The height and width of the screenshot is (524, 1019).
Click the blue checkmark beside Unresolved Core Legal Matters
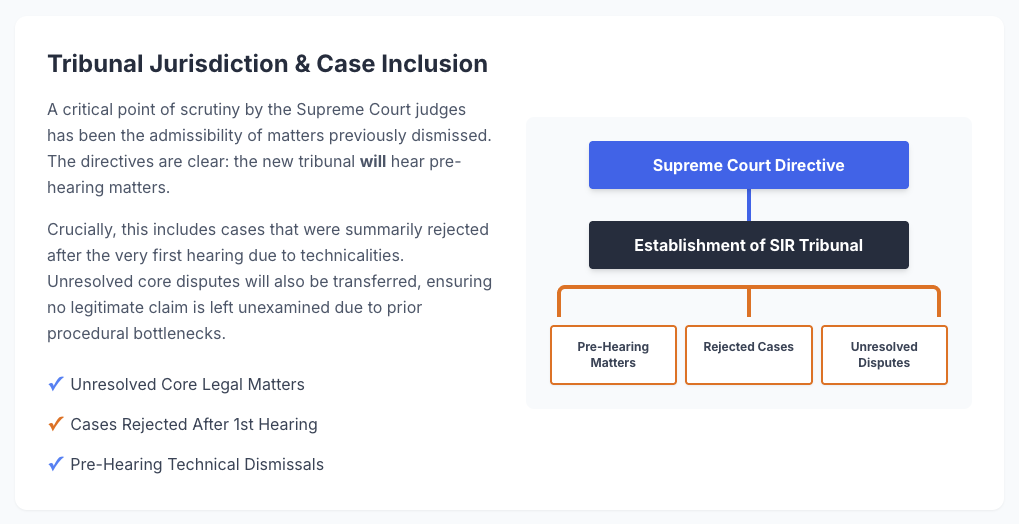click(56, 384)
